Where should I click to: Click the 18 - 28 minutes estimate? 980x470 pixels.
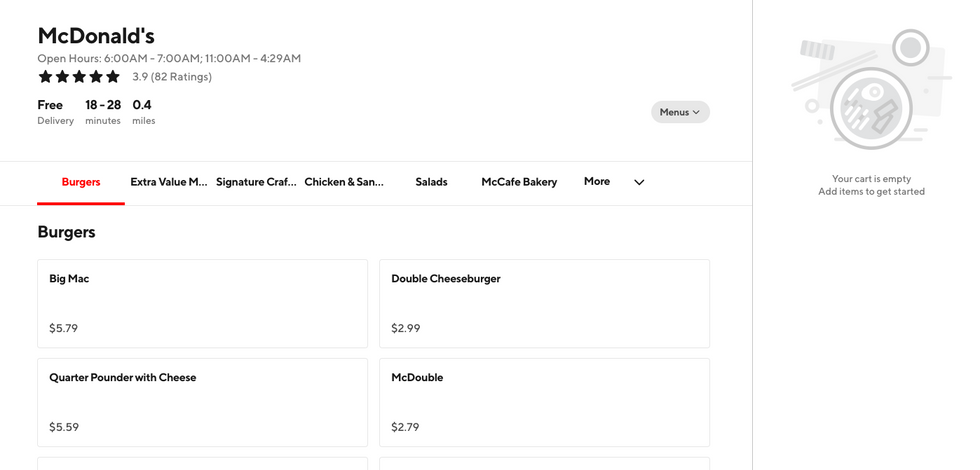(103, 112)
